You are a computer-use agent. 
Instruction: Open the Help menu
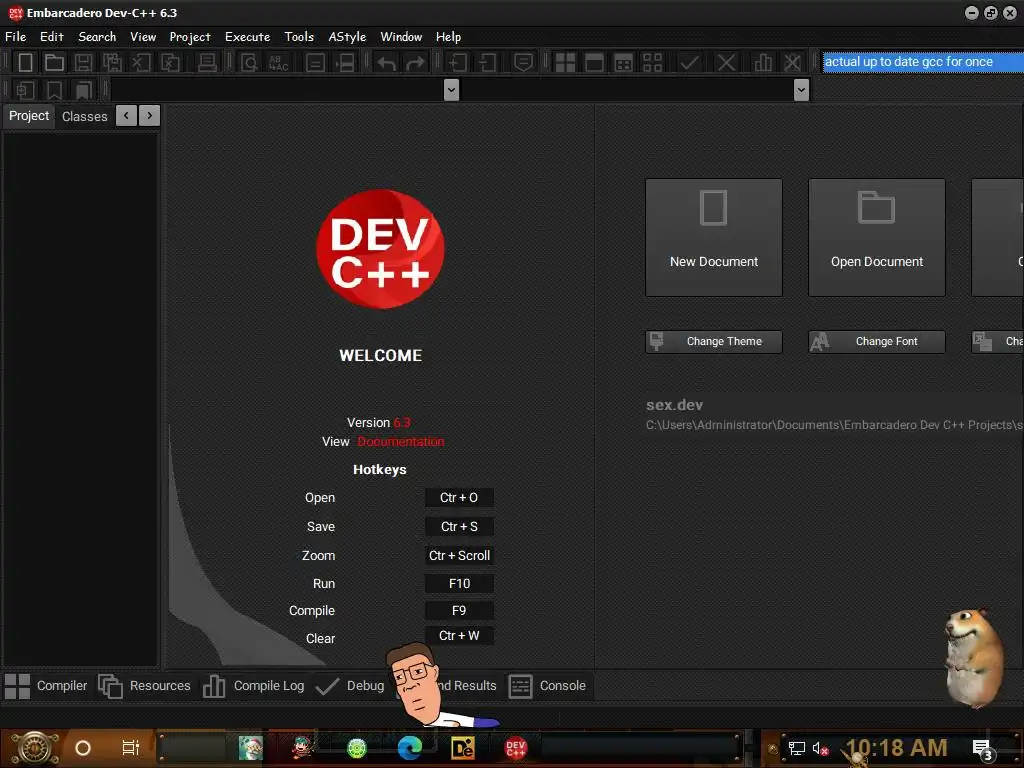tap(448, 37)
